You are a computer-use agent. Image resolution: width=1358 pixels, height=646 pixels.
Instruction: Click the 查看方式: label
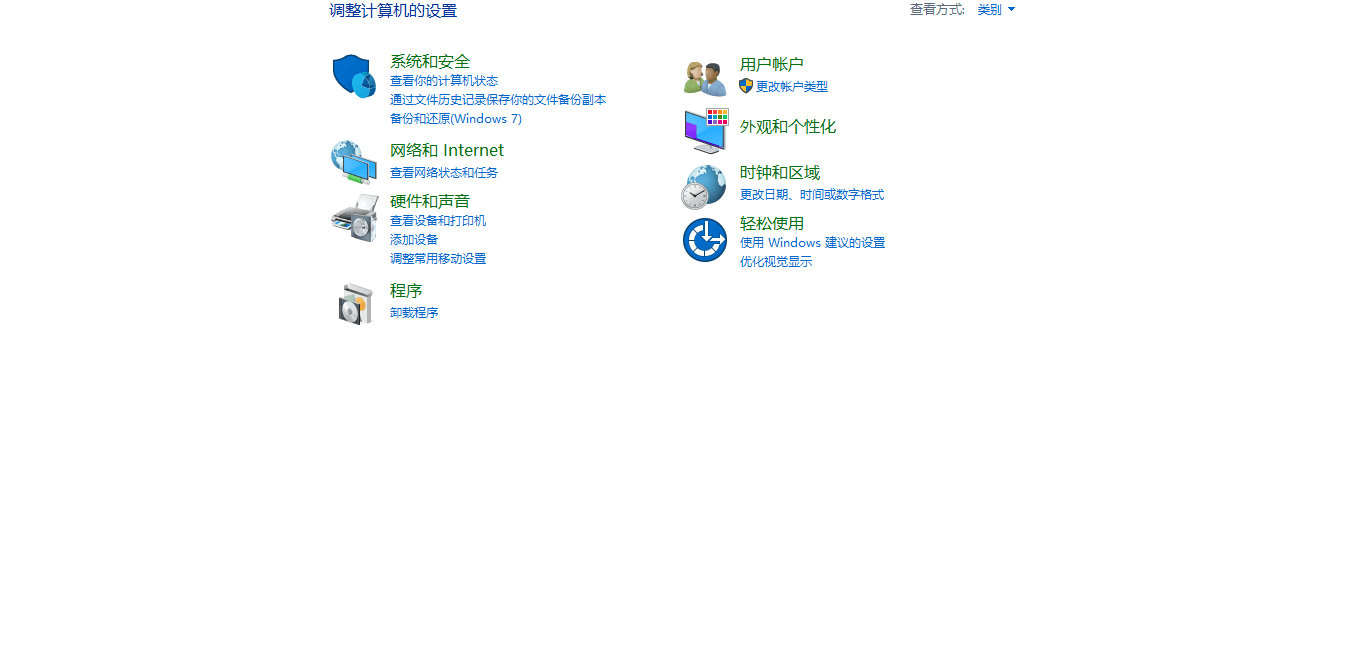tap(937, 10)
